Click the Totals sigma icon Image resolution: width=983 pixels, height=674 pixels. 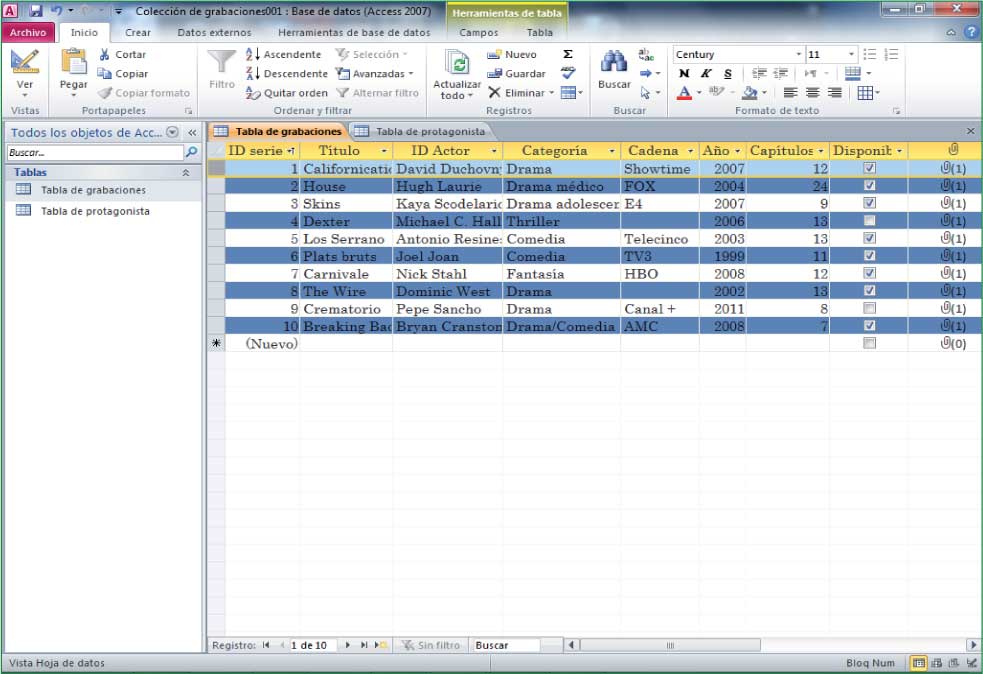(x=568, y=54)
